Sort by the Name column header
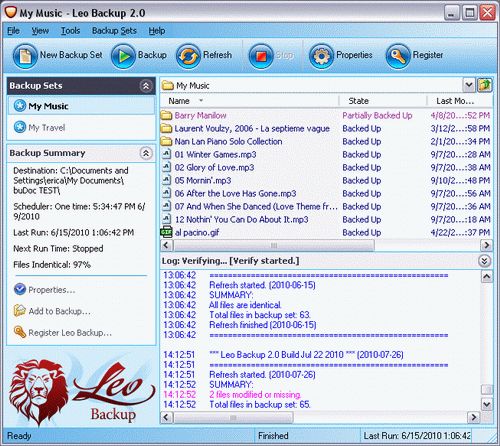 click(x=249, y=101)
